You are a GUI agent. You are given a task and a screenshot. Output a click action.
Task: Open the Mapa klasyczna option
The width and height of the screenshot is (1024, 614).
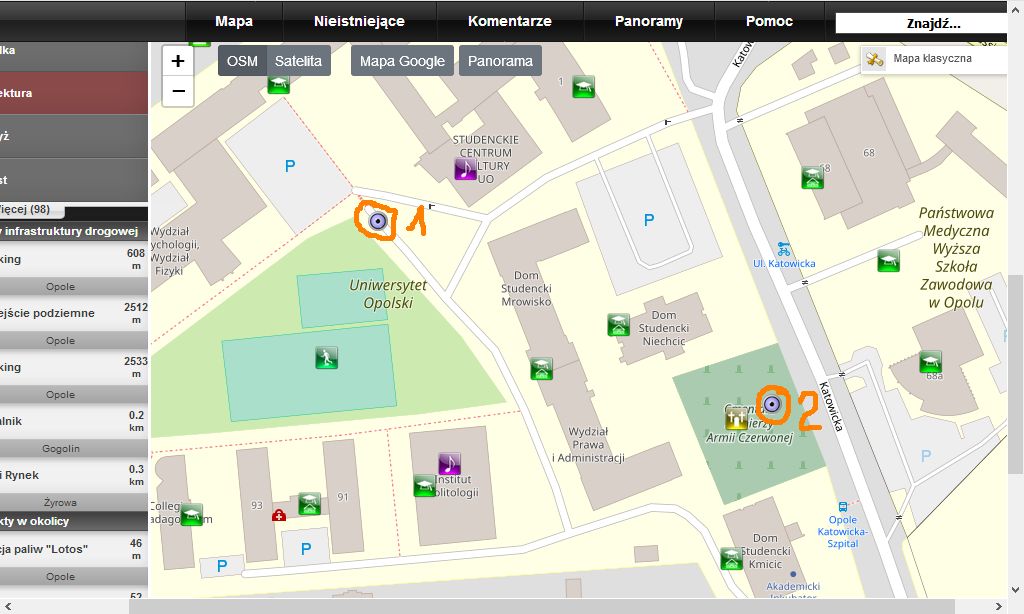[931, 59]
